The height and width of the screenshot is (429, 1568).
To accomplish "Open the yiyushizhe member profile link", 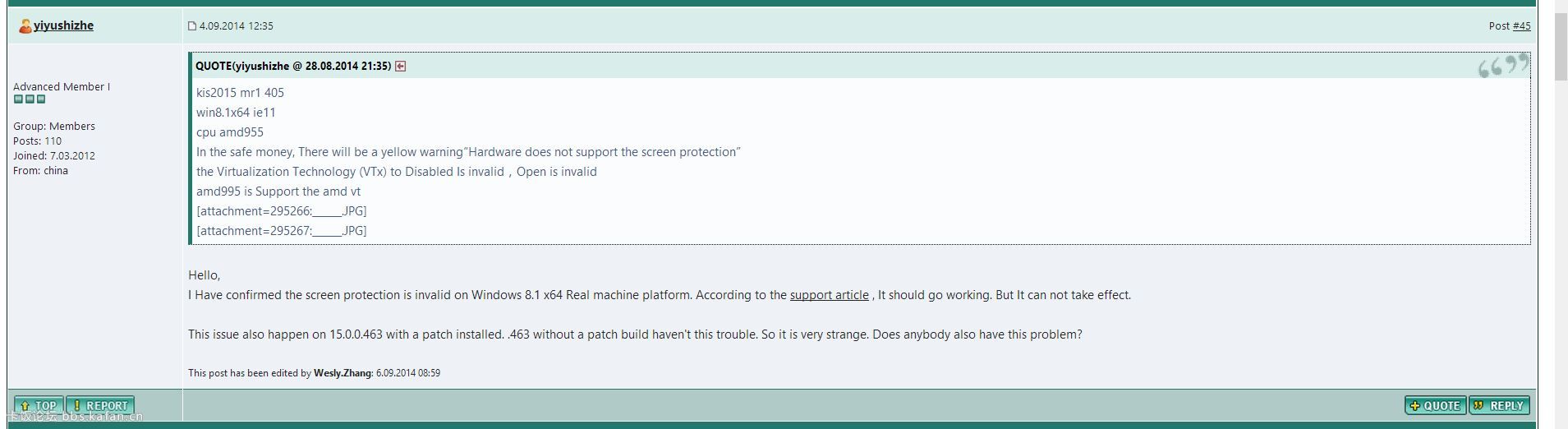I will pyautogui.click(x=63, y=25).
